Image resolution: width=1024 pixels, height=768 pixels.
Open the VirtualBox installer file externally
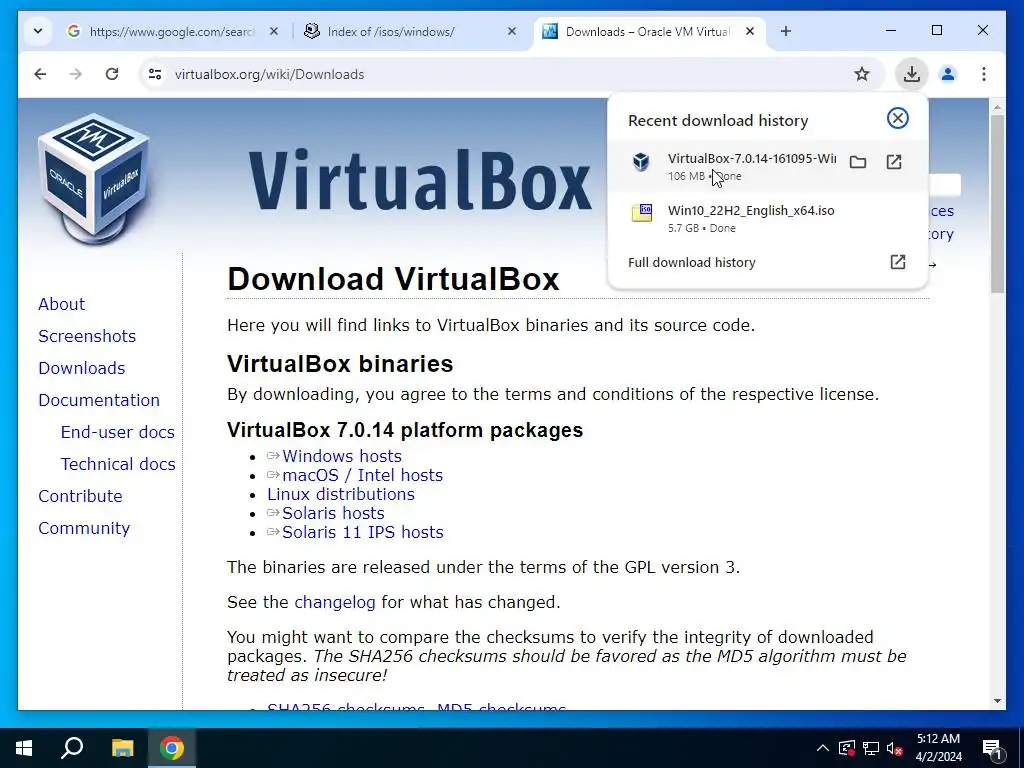tap(894, 162)
